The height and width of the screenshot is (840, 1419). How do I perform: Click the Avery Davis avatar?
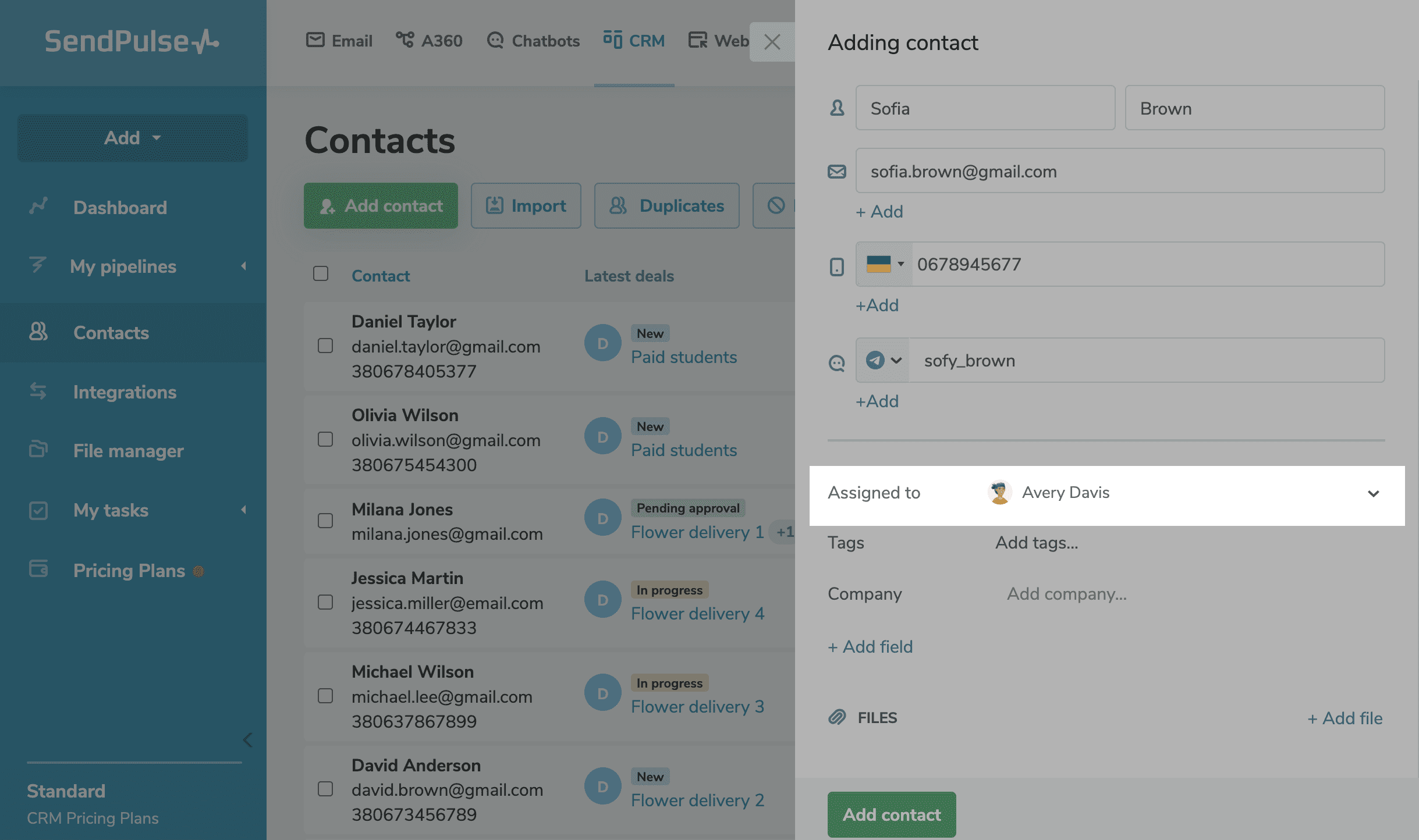[1000, 493]
